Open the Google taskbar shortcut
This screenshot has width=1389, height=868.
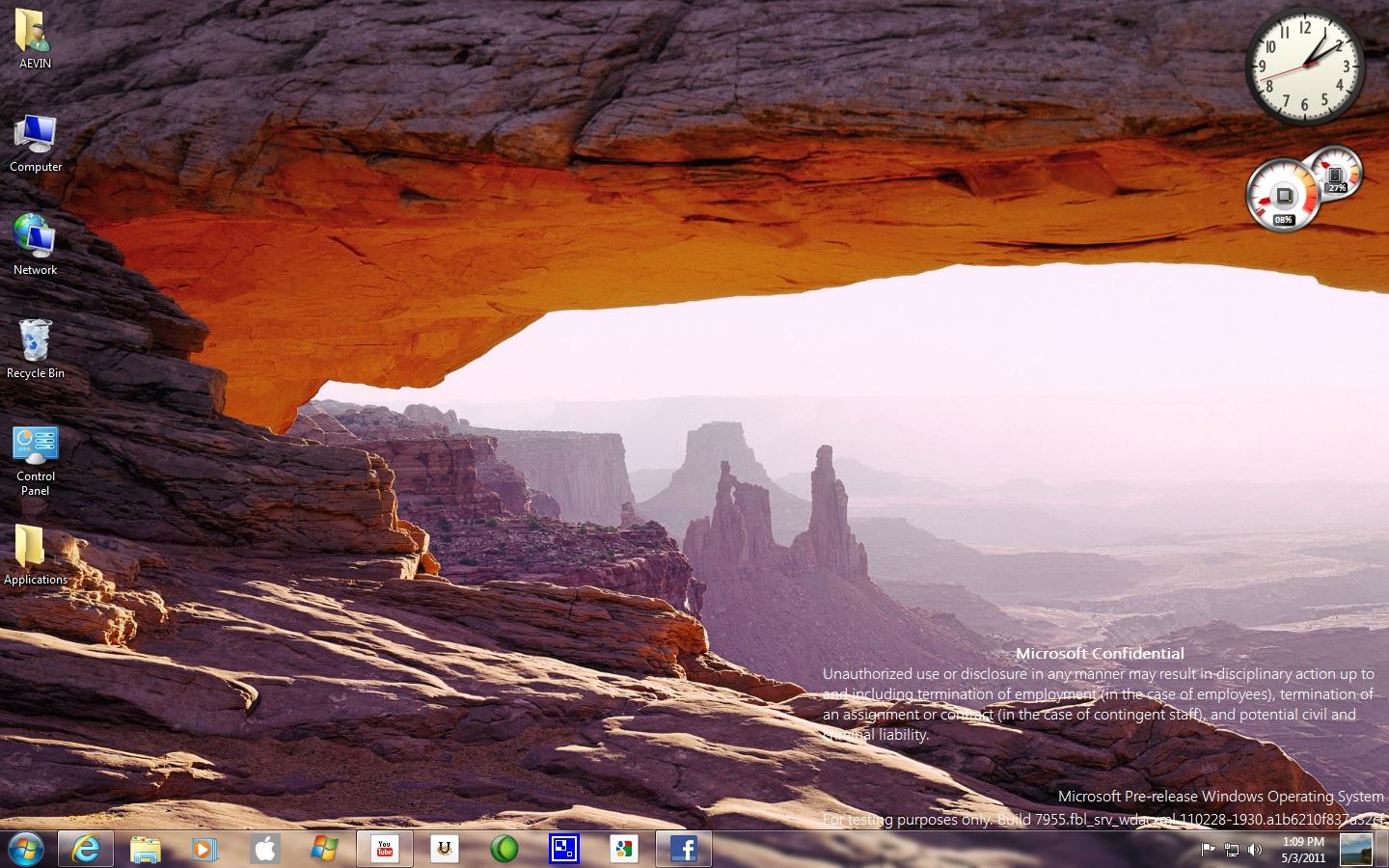point(623,849)
